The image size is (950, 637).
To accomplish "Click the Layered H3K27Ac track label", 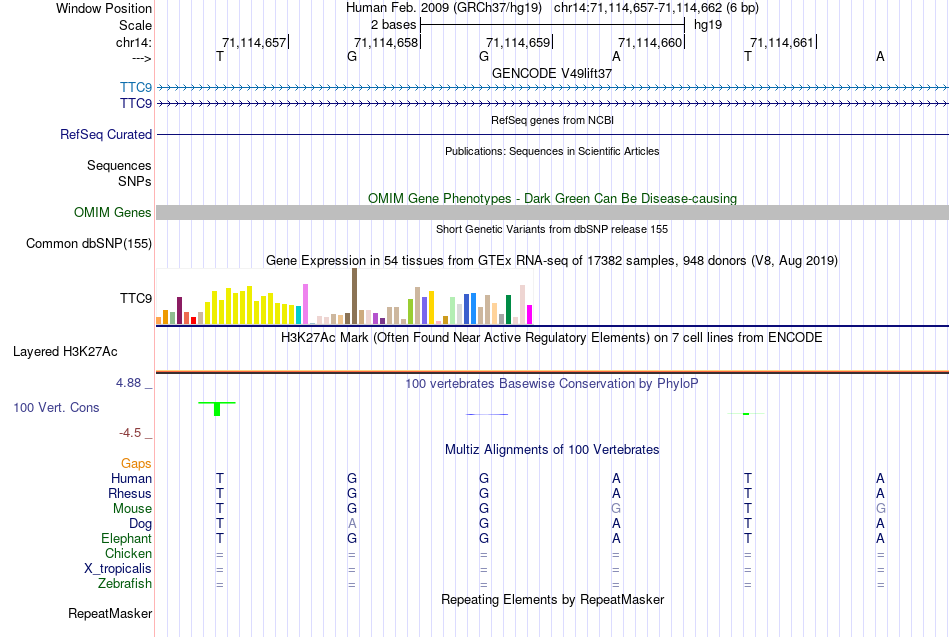I will [65, 352].
